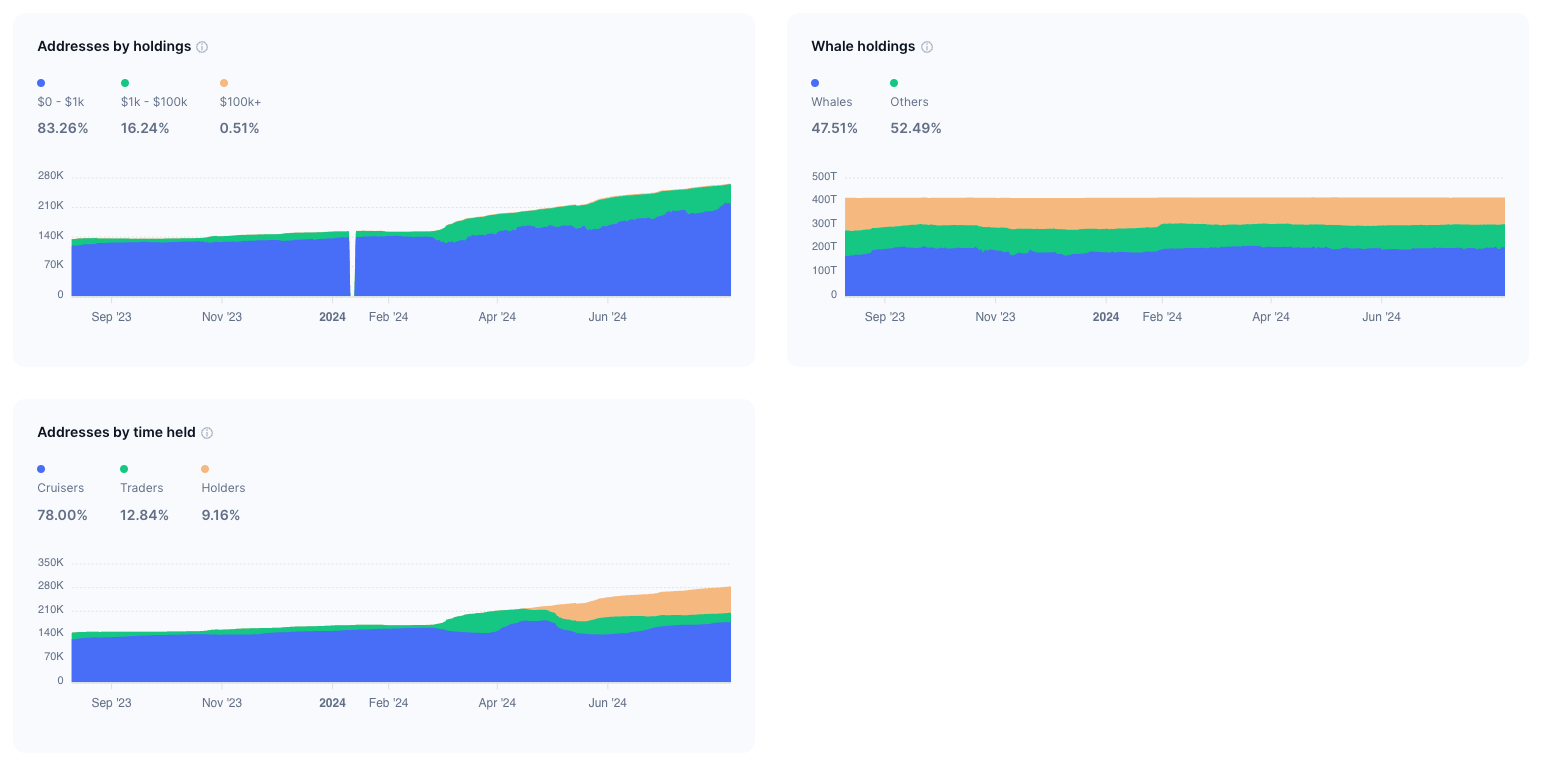Click the Addresses by holdings title
The width and height of the screenshot is (1547, 767).
pyautogui.click(x=114, y=46)
